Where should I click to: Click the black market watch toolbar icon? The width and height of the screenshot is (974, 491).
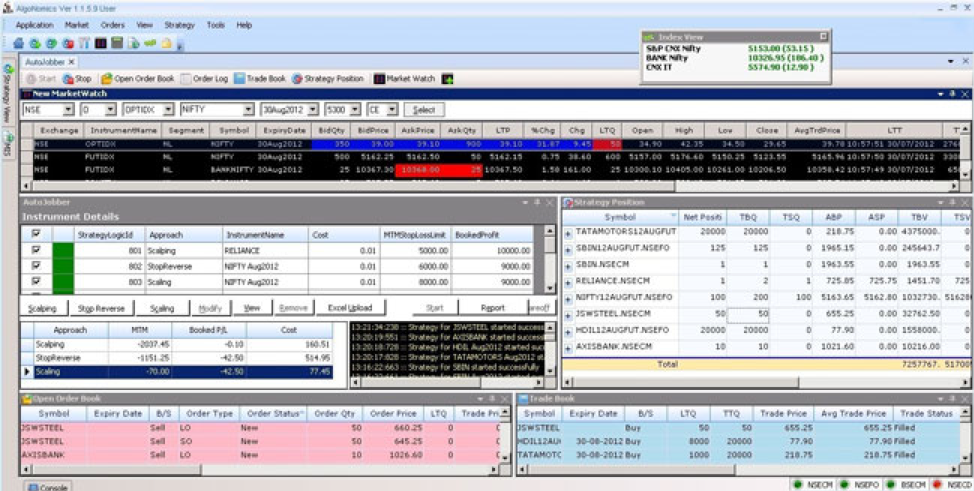point(101,44)
